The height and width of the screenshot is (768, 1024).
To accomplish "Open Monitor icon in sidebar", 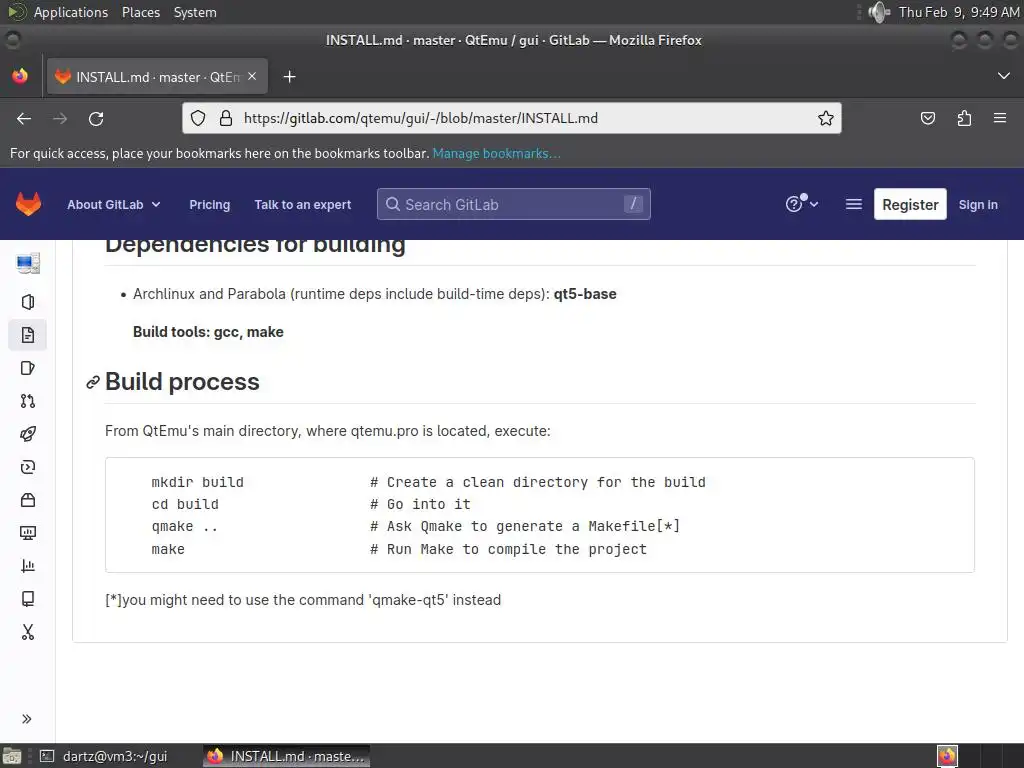I will point(27,533).
